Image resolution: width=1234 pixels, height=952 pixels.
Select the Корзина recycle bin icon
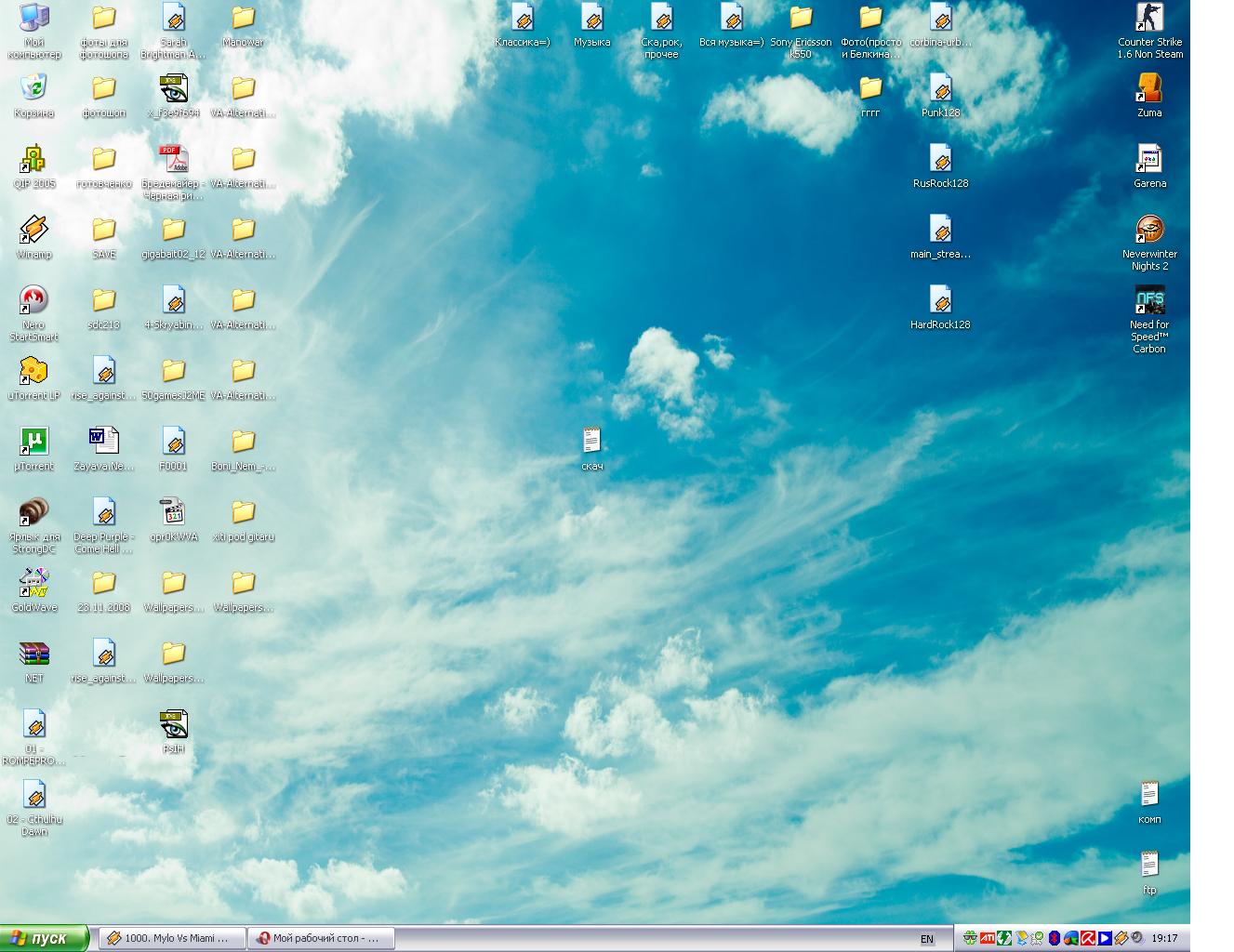pos(33,89)
